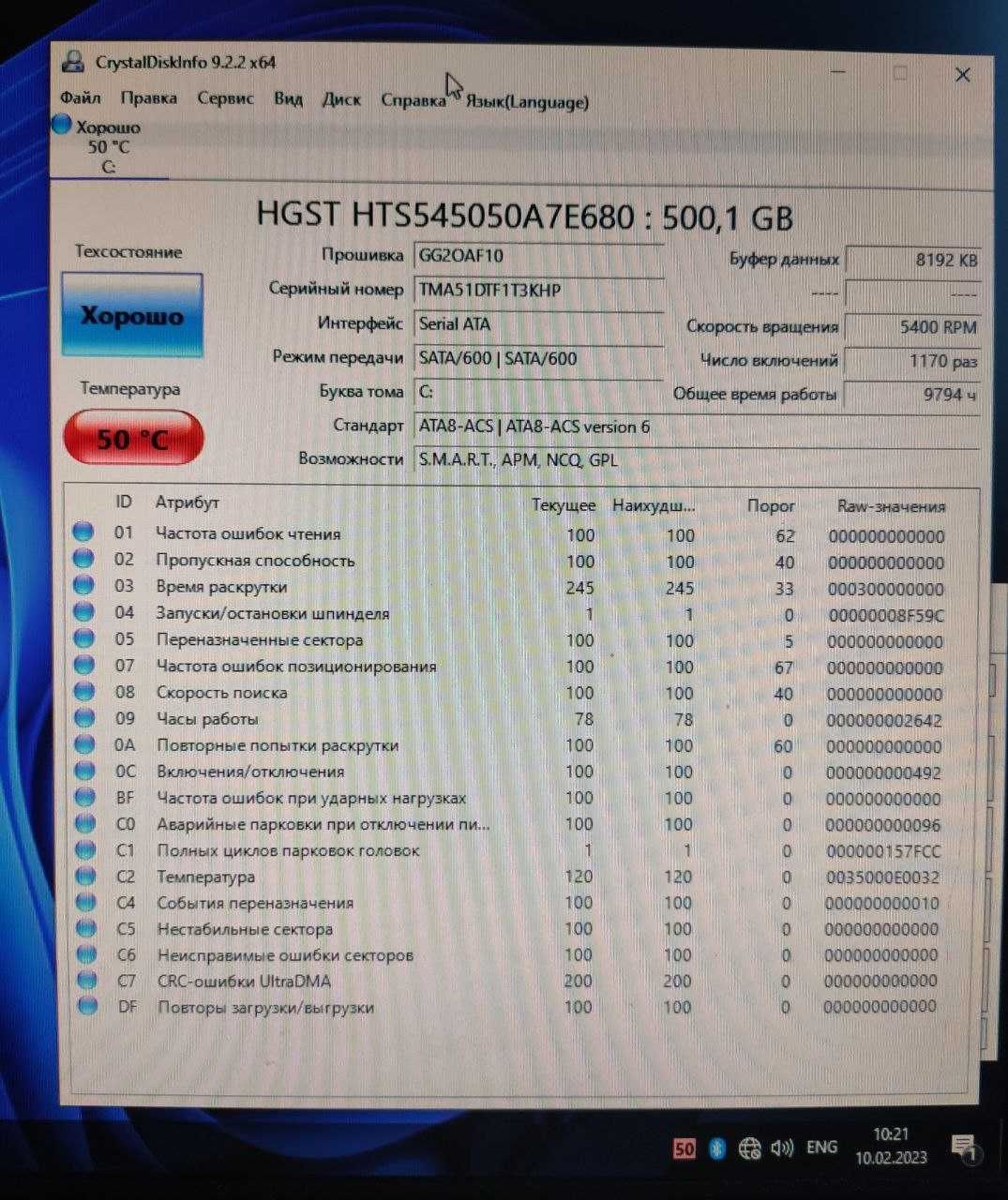1008x1200 pixels.
Task: Click status orb for attribute C5 Нестабильные сектора
Action: click(x=87, y=928)
